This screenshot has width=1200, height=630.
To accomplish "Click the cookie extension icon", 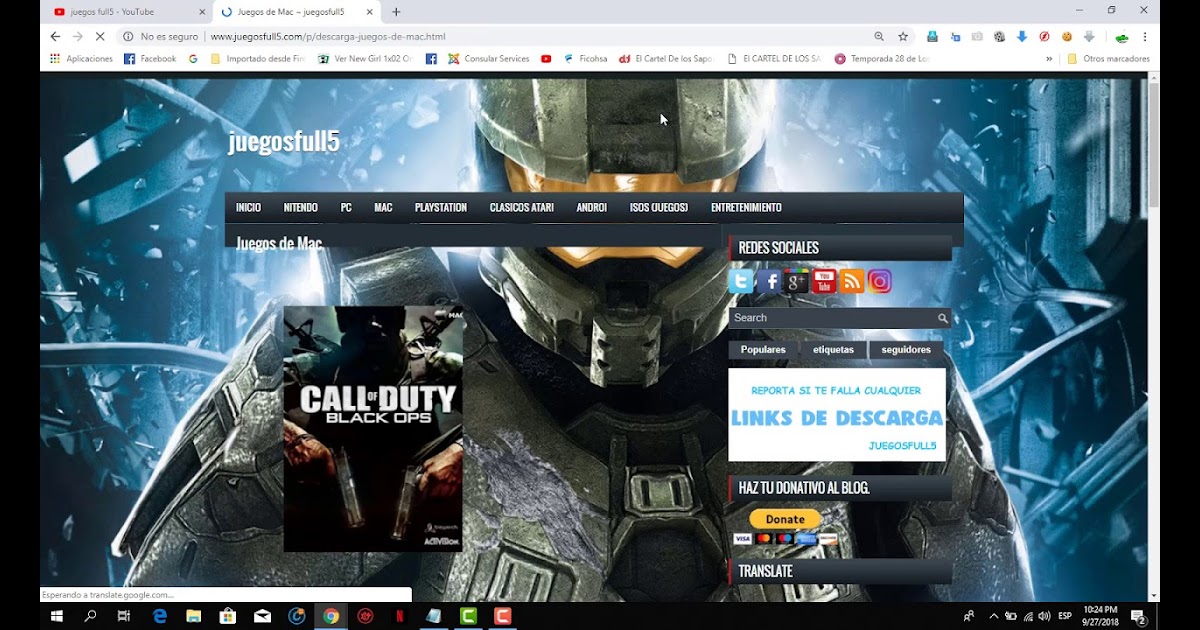I will pyautogui.click(x=1067, y=36).
